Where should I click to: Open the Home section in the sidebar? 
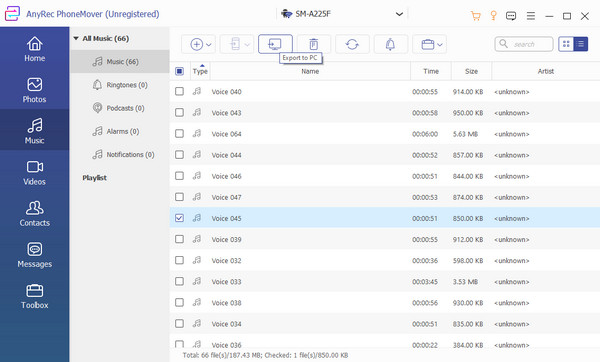pos(34,49)
